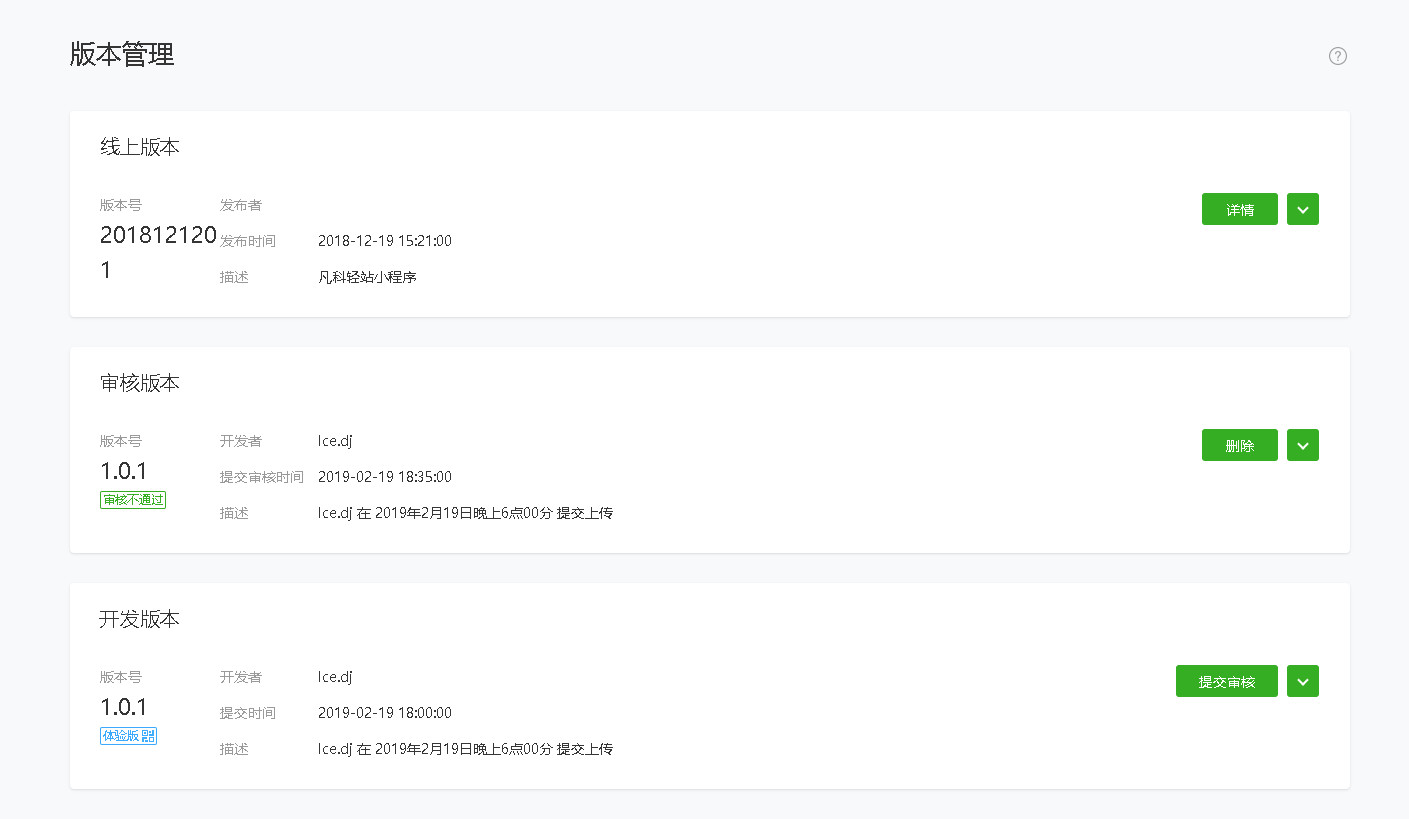Click the 开发版本 section heading
This screenshot has width=1409, height=819.
(140, 619)
